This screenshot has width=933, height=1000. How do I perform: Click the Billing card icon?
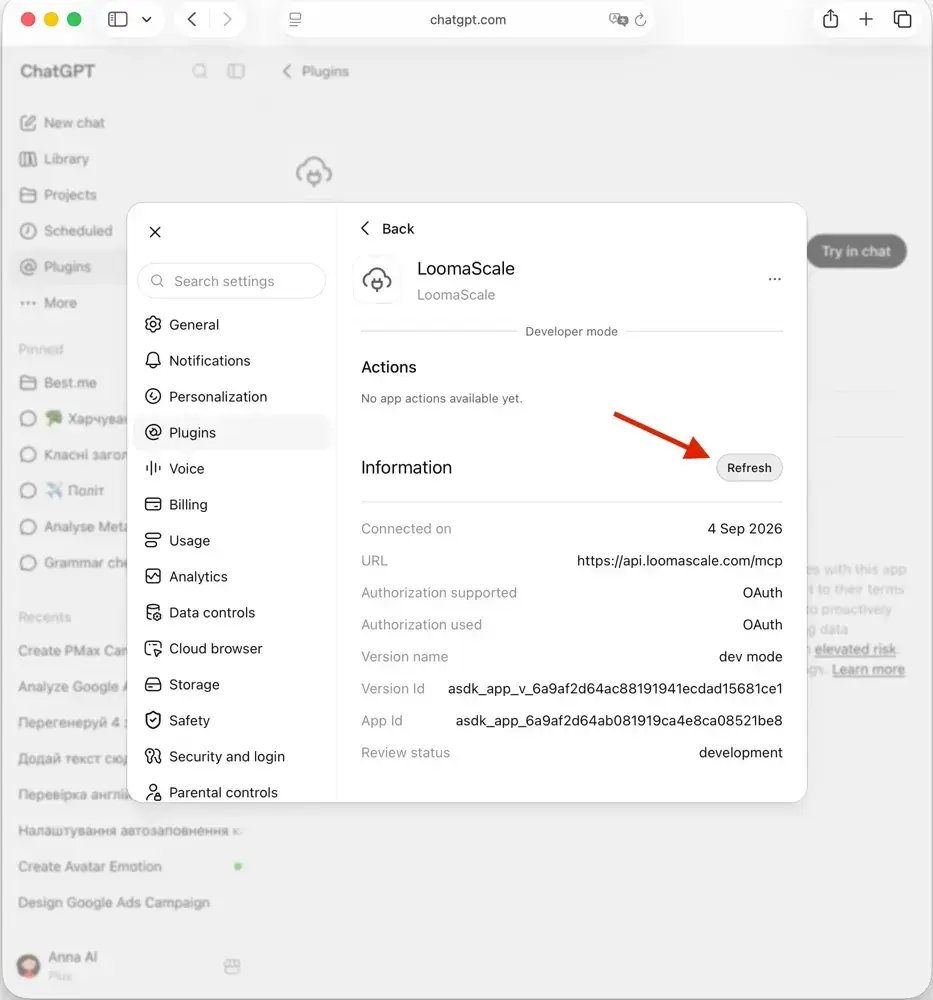coord(153,504)
